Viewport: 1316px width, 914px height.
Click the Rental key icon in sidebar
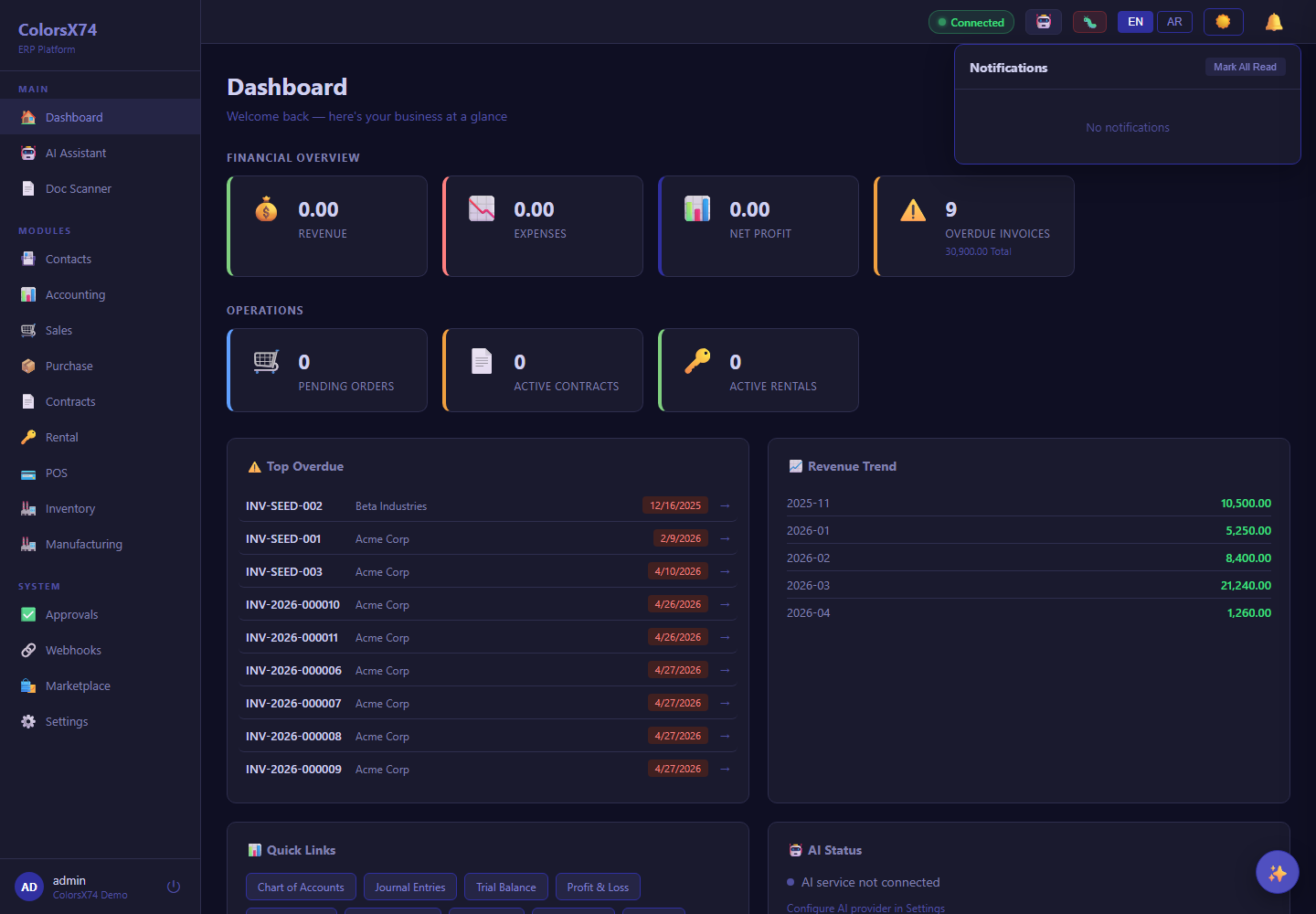click(x=28, y=437)
